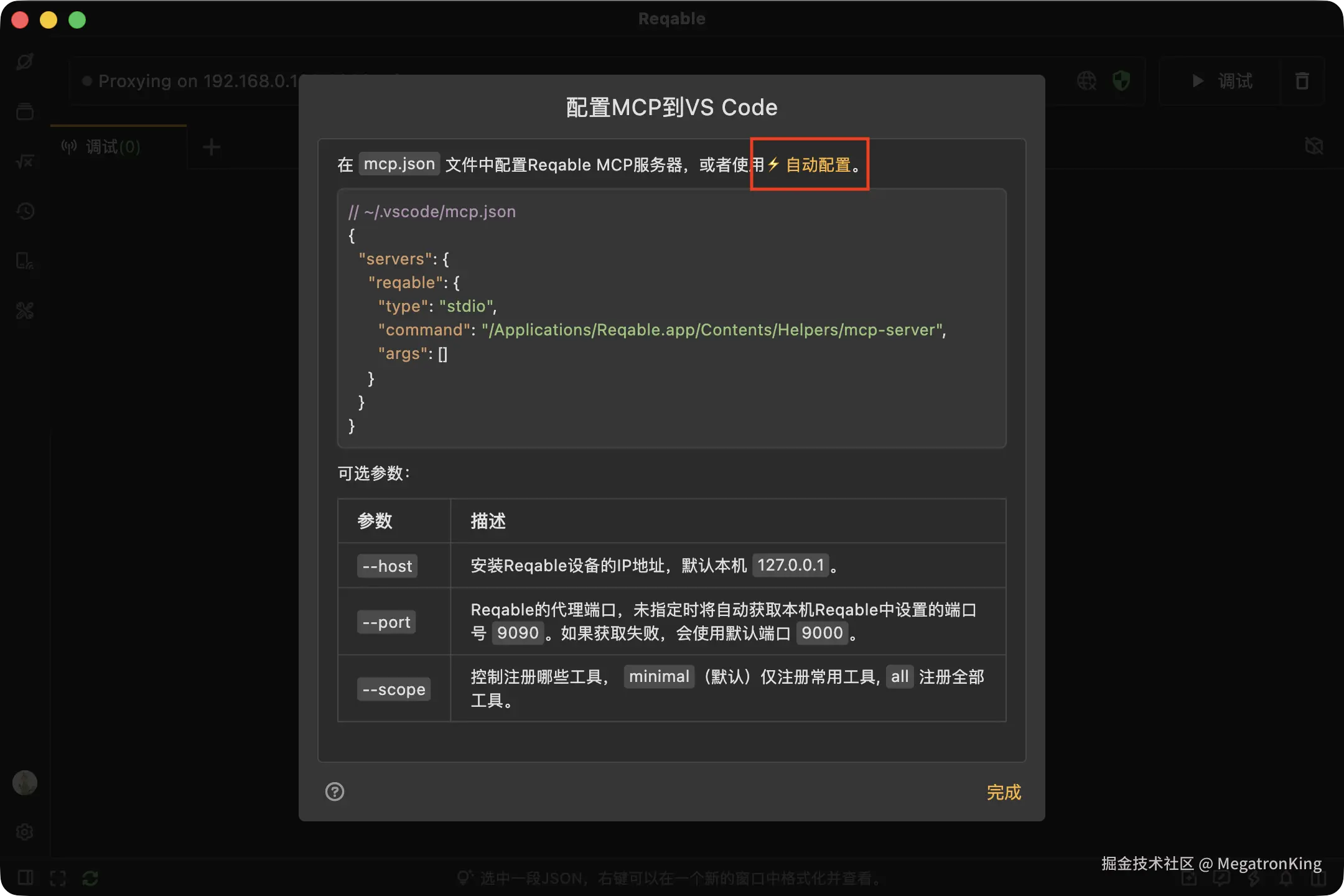Click the ~/.vscode/mcp.json comment line
This screenshot has height=896, width=1344.
pyautogui.click(x=432, y=212)
